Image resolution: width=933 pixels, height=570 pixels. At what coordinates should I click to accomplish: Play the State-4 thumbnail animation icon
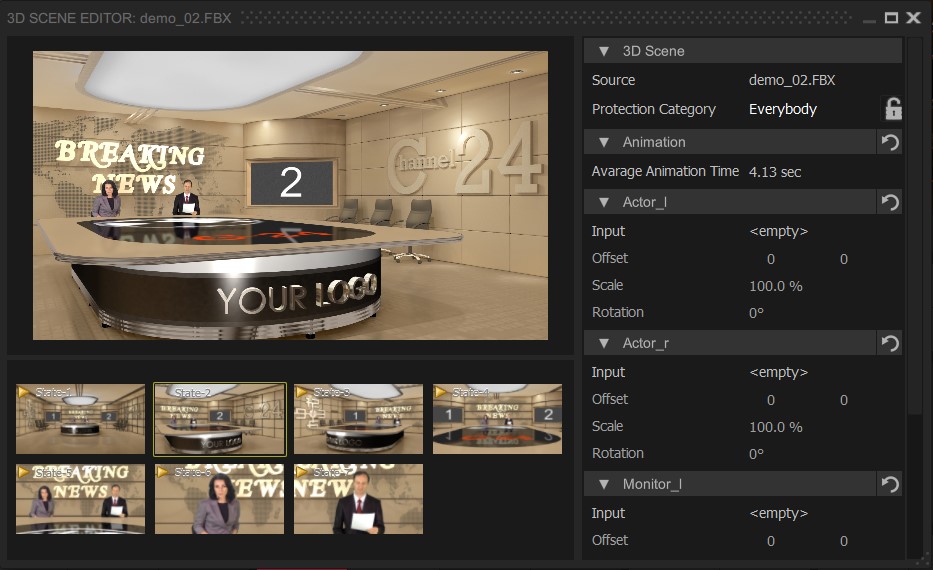coord(441,392)
